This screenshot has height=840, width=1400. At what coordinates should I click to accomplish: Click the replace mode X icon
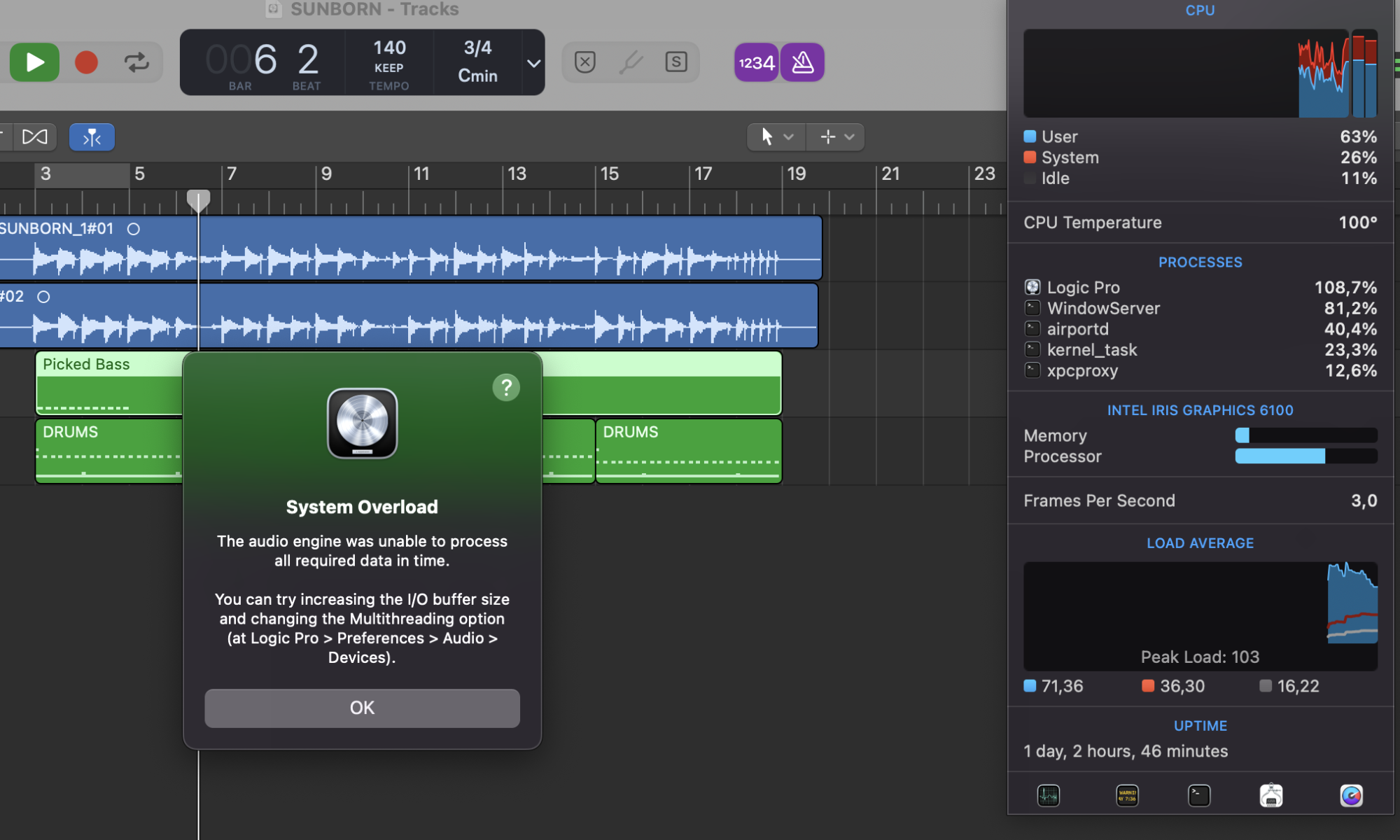(x=585, y=62)
